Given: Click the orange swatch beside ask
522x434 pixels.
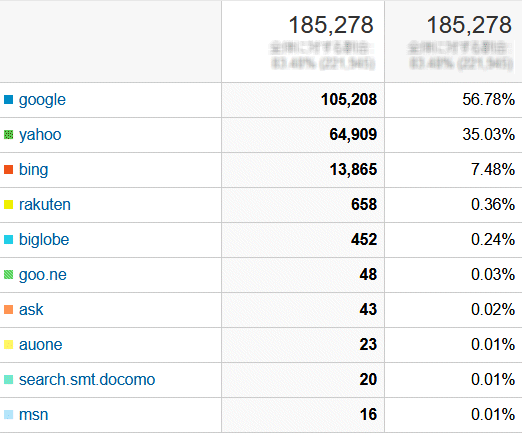Looking at the screenshot, I should 8,310.
